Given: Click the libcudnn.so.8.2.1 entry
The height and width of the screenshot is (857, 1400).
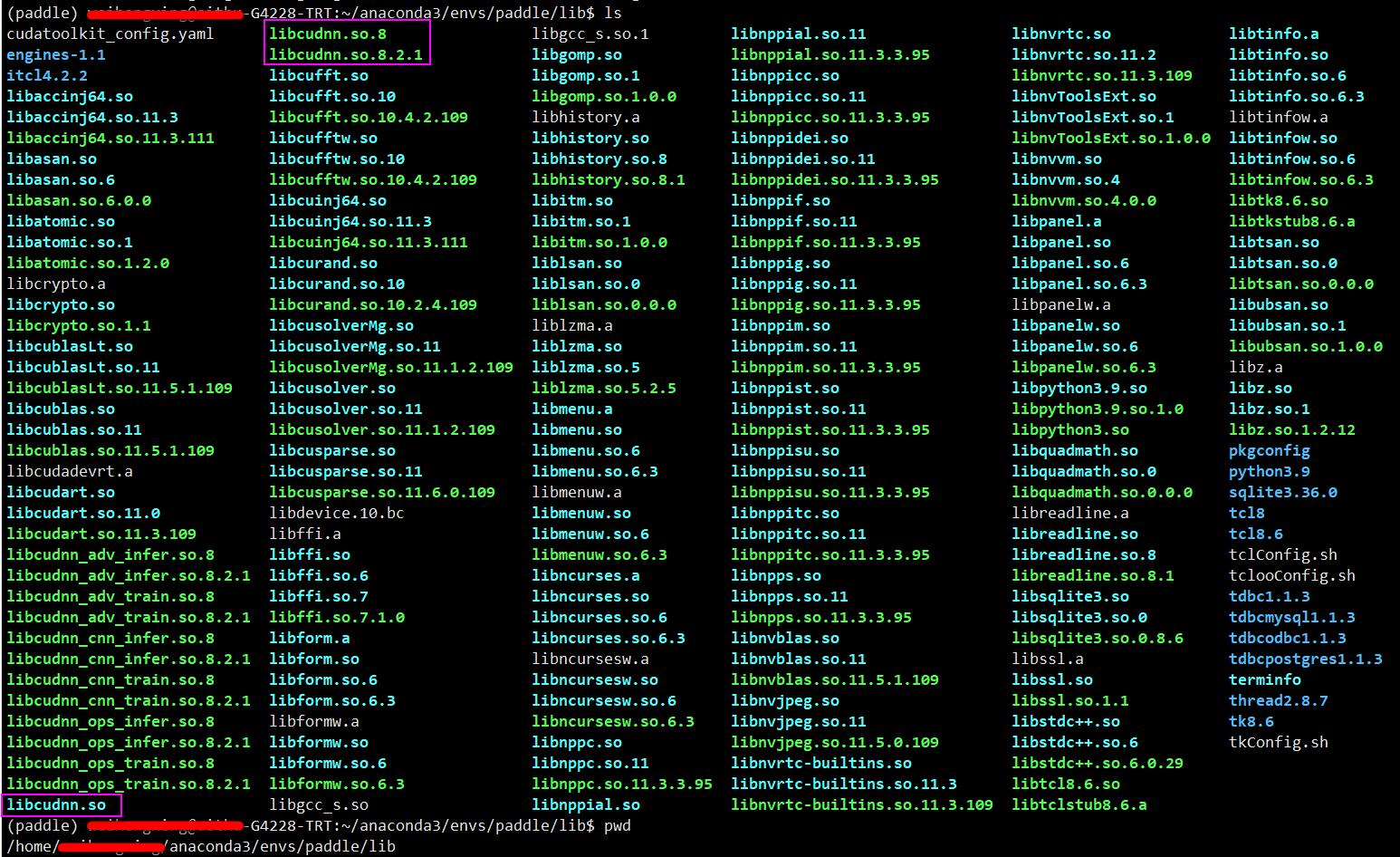Looking at the screenshot, I should (x=346, y=54).
